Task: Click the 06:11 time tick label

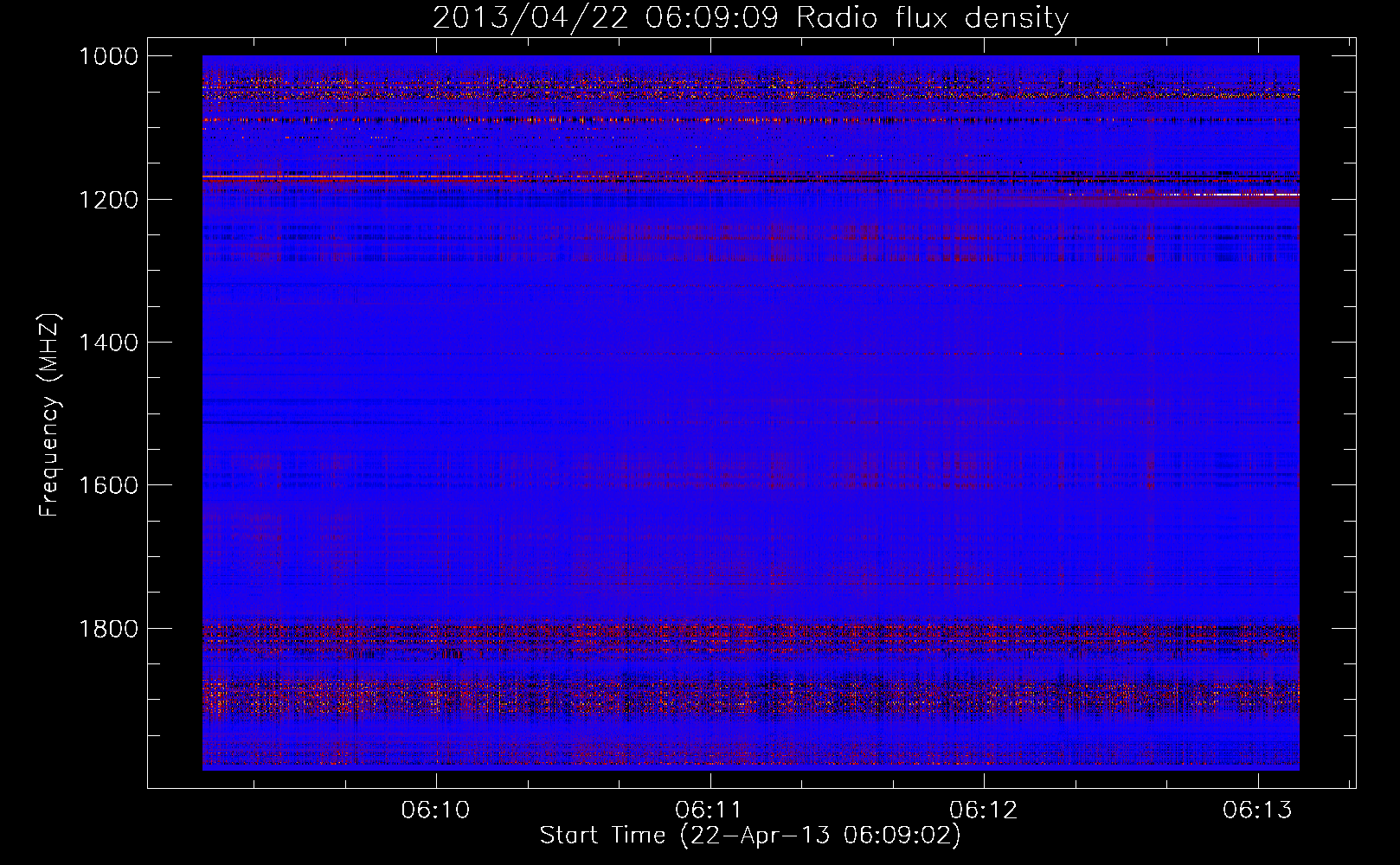Action: [x=710, y=810]
